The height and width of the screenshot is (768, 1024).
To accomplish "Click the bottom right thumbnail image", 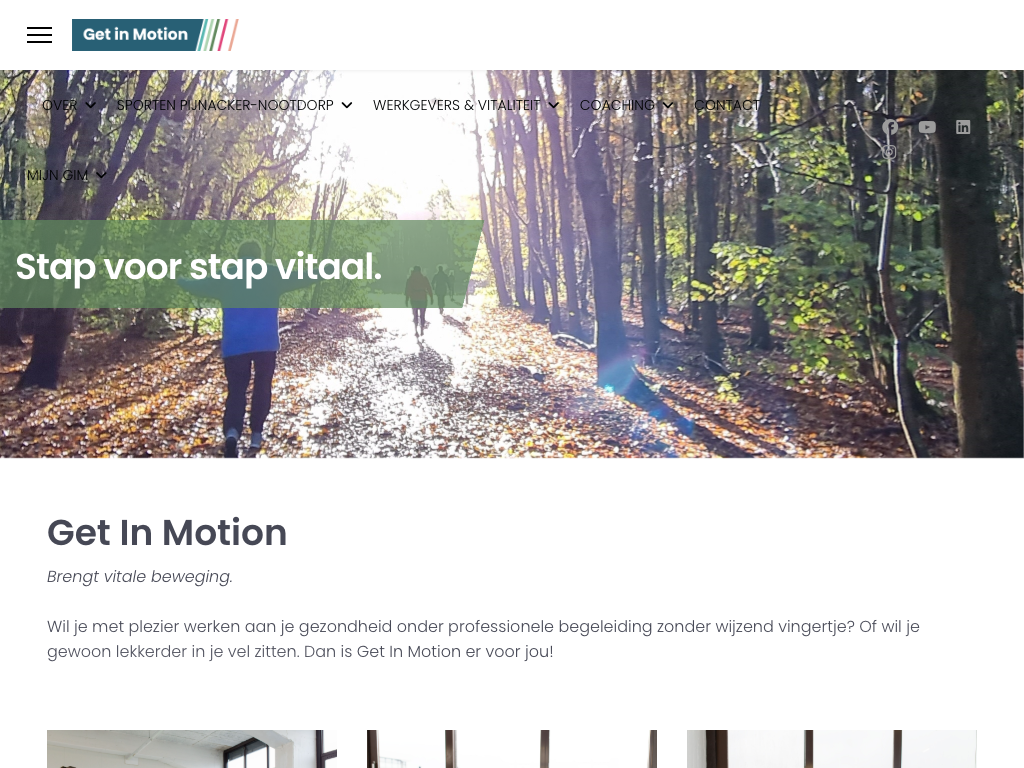I will 832,749.
